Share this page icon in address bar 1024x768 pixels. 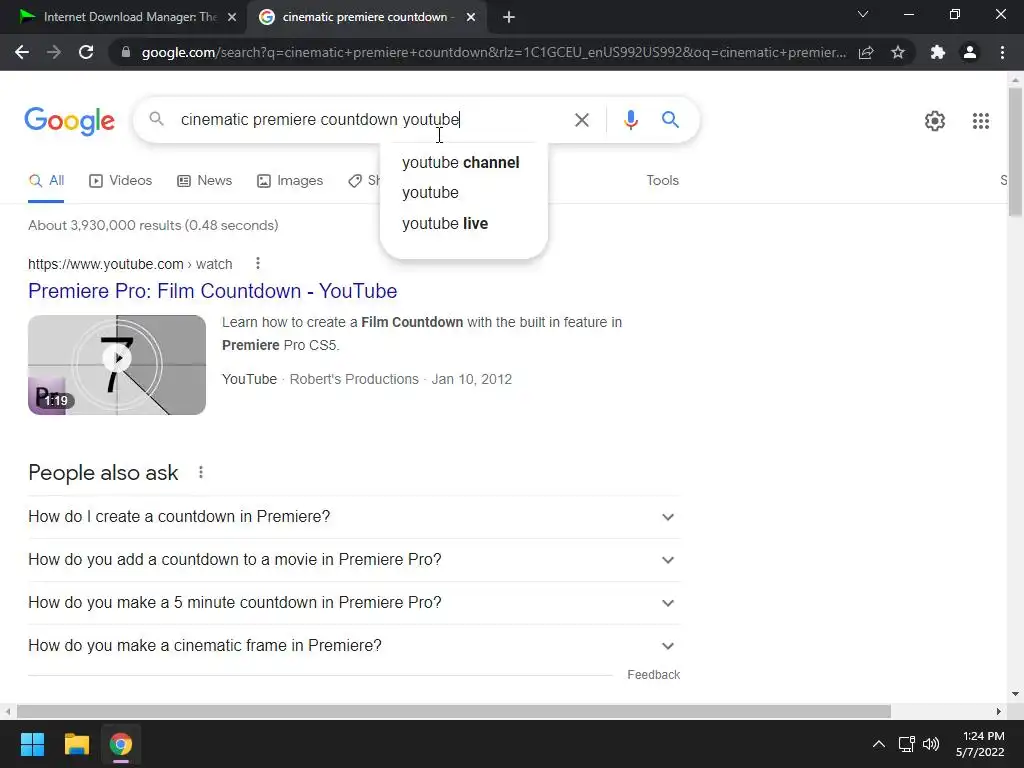pyautogui.click(x=866, y=52)
